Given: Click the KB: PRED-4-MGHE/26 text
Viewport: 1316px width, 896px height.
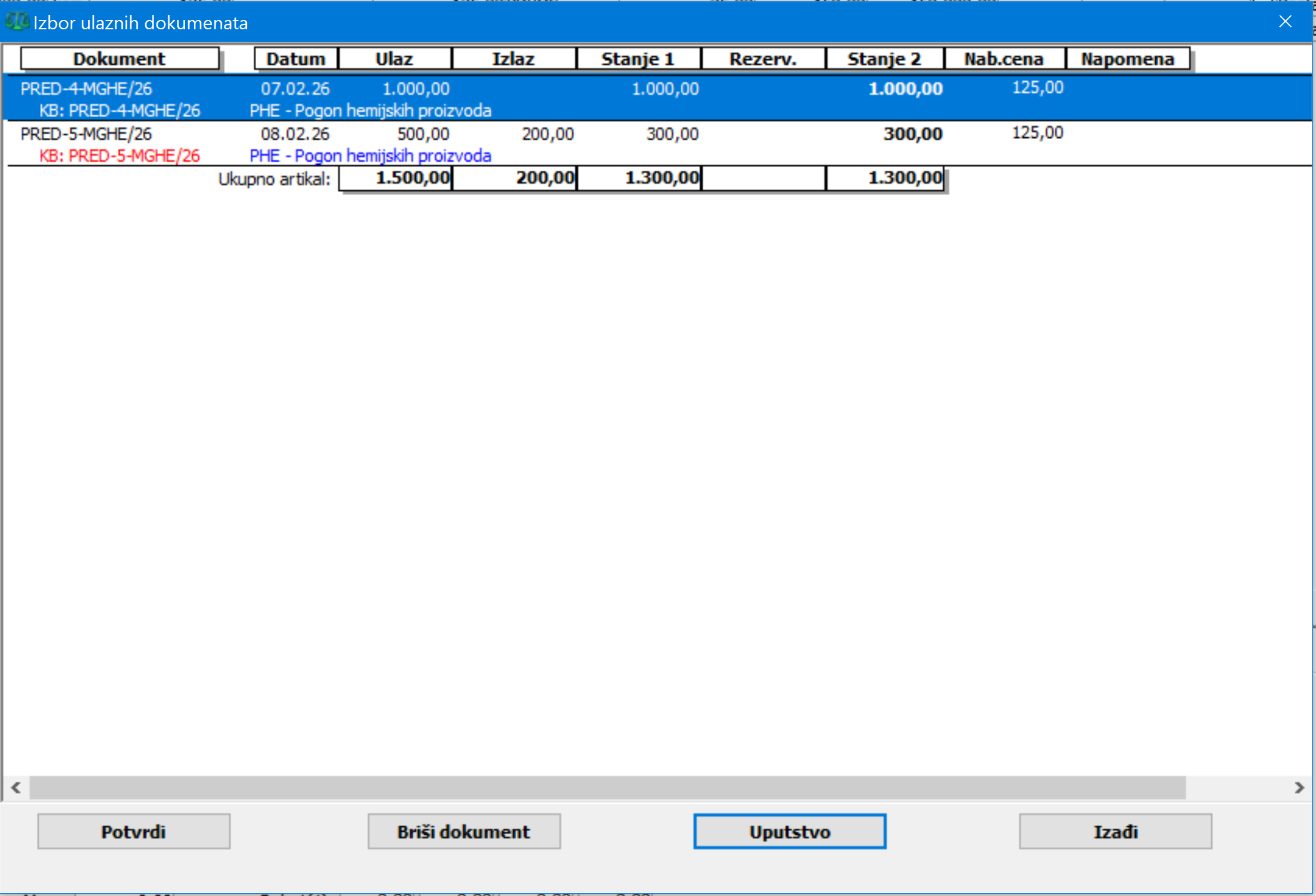Looking at the screenshot, I should pyautogui.click(x=120, y=111).
